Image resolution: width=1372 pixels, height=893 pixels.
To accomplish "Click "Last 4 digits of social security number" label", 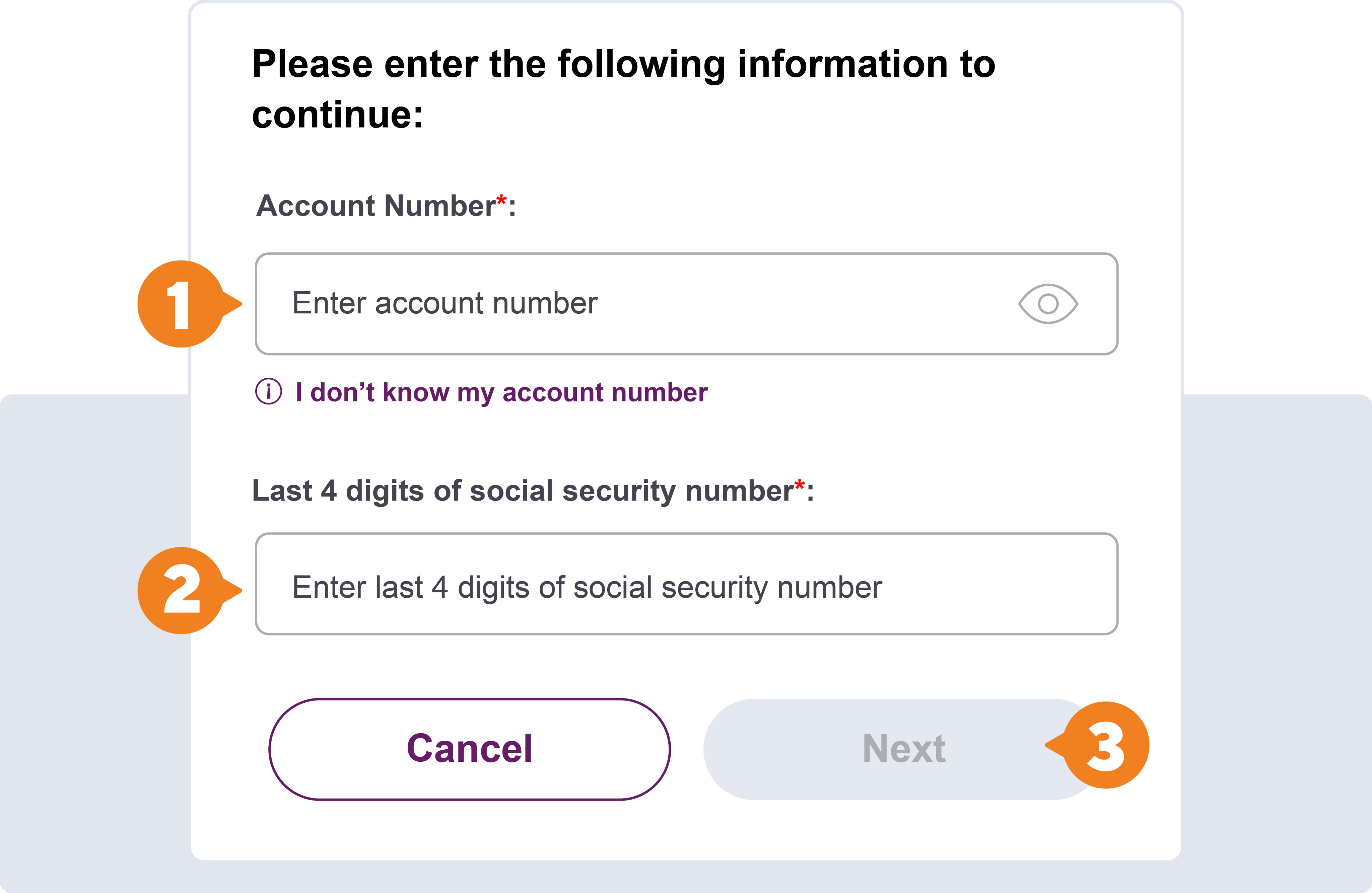I will 522,492.
